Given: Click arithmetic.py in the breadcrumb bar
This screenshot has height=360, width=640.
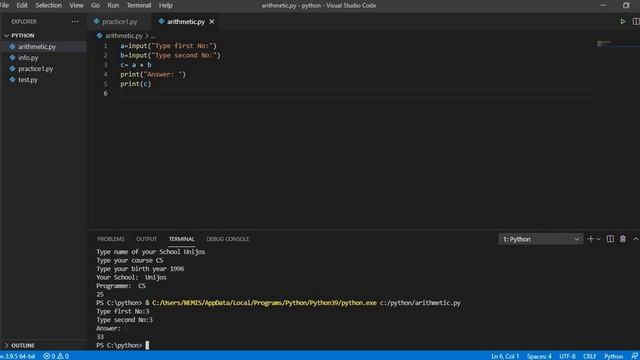Looking at the screenshot, I should (x=124, y=36).
